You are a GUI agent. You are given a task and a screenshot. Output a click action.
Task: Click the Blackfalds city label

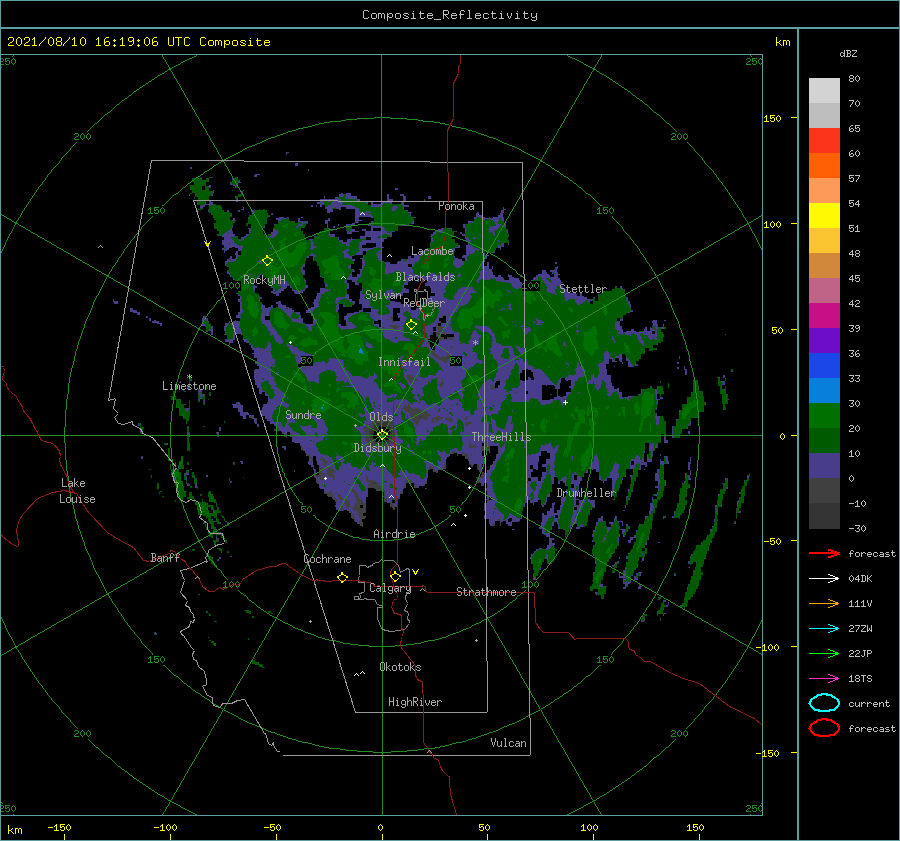click(x=425, y=277)
